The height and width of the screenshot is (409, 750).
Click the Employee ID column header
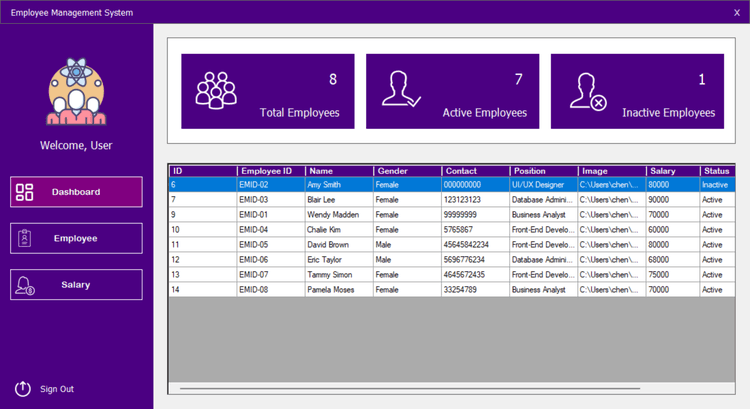pyautogui.click(x=270, y=171)
